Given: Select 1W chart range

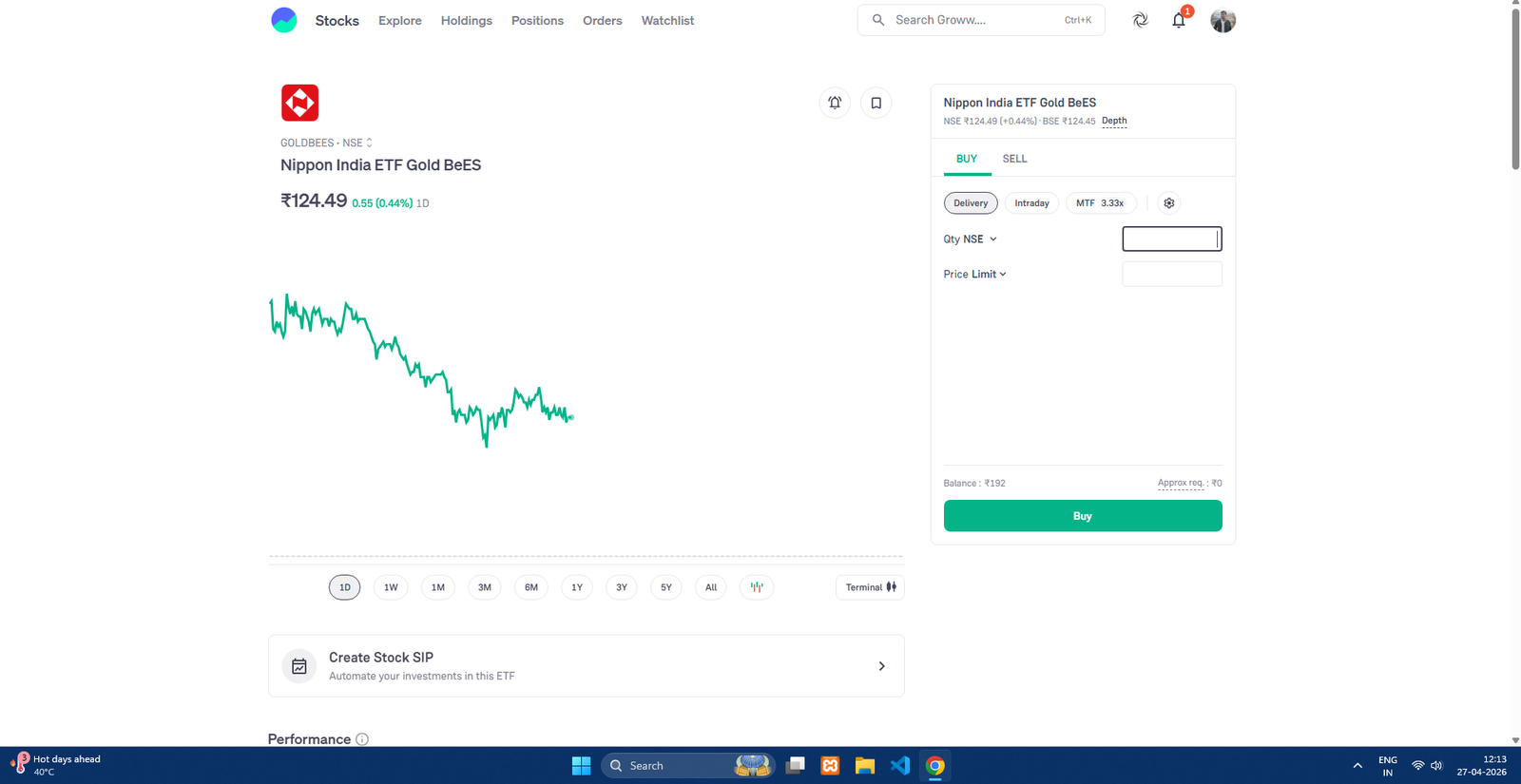Looking at the screenshot, I should point(391,587).
